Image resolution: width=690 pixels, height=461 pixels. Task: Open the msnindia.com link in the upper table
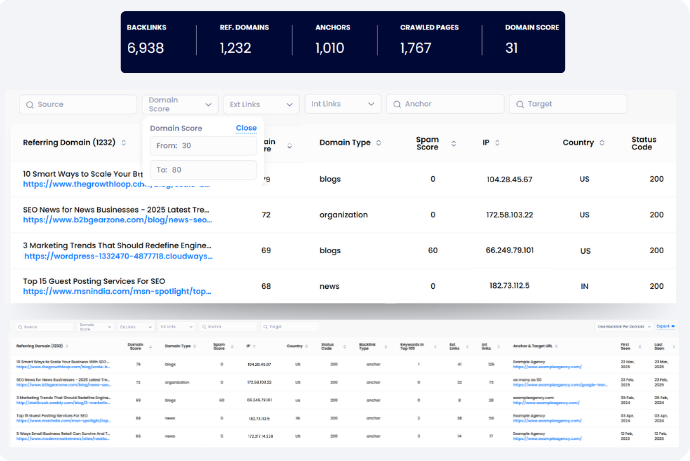[x=117, y=291]
